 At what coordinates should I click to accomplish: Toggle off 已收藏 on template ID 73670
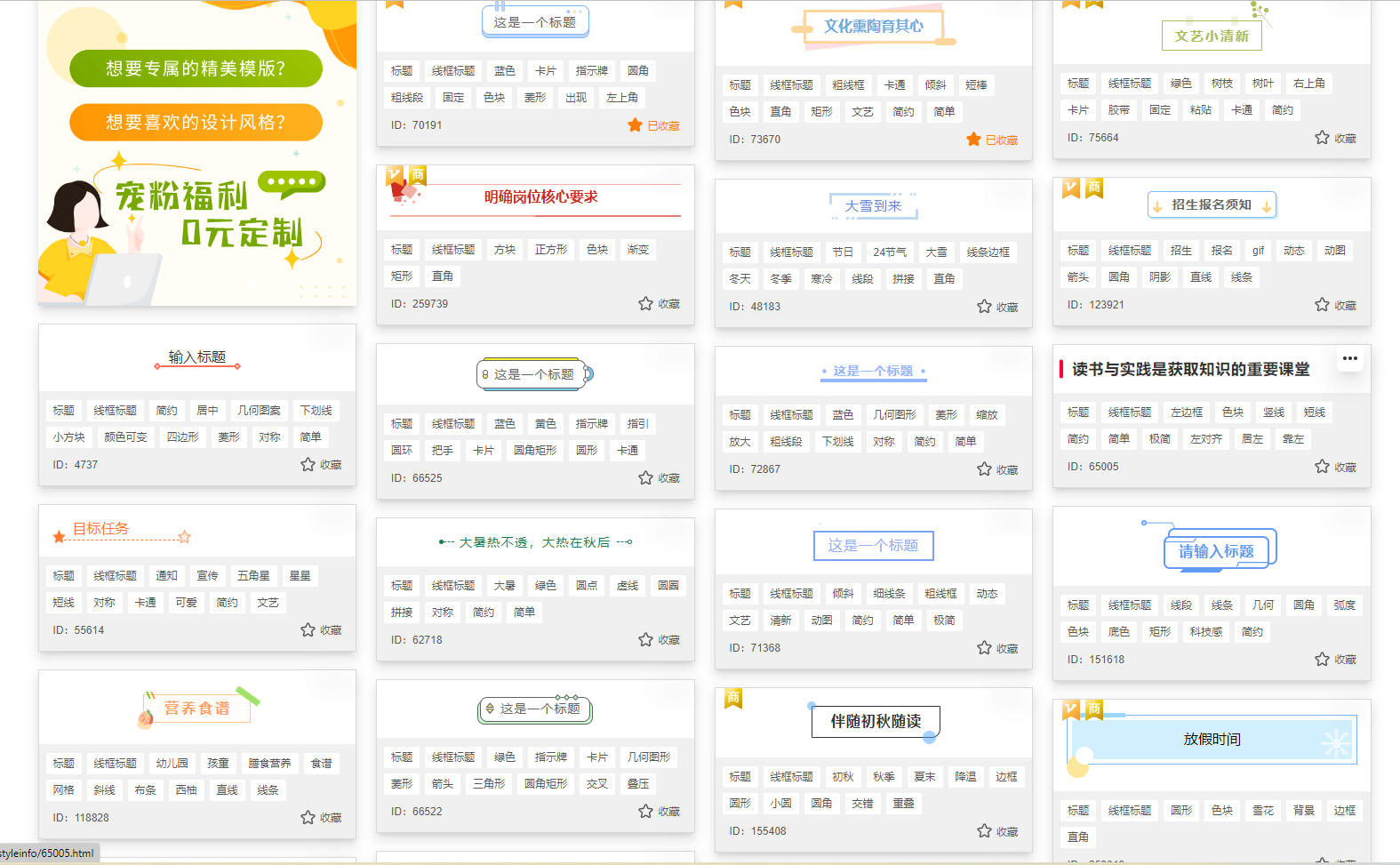[974, 140]
